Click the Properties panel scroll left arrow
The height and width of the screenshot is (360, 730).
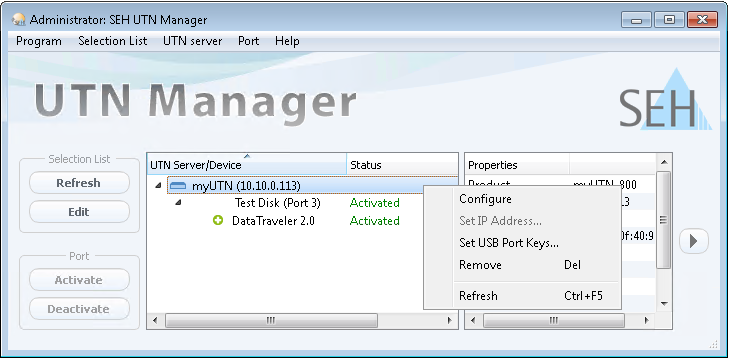point(473,320)
